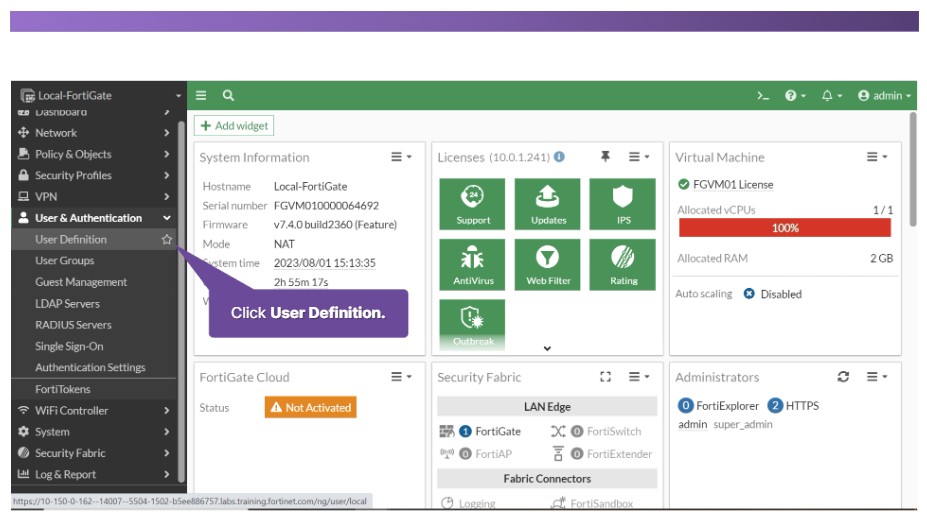Expand the Security Fabric widget fullscreen
Viewport: 927px width, 528px height.
coord(605,377)
